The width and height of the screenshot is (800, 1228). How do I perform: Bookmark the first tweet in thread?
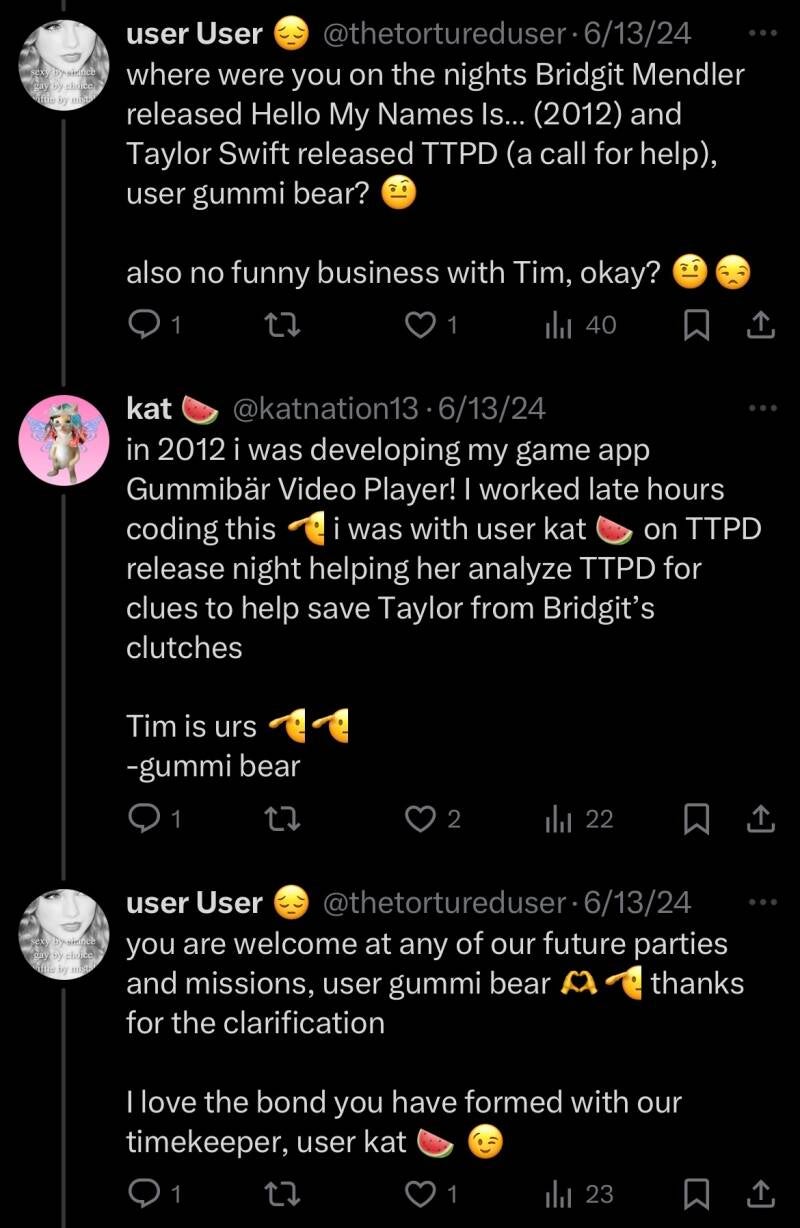coord(697,324)
